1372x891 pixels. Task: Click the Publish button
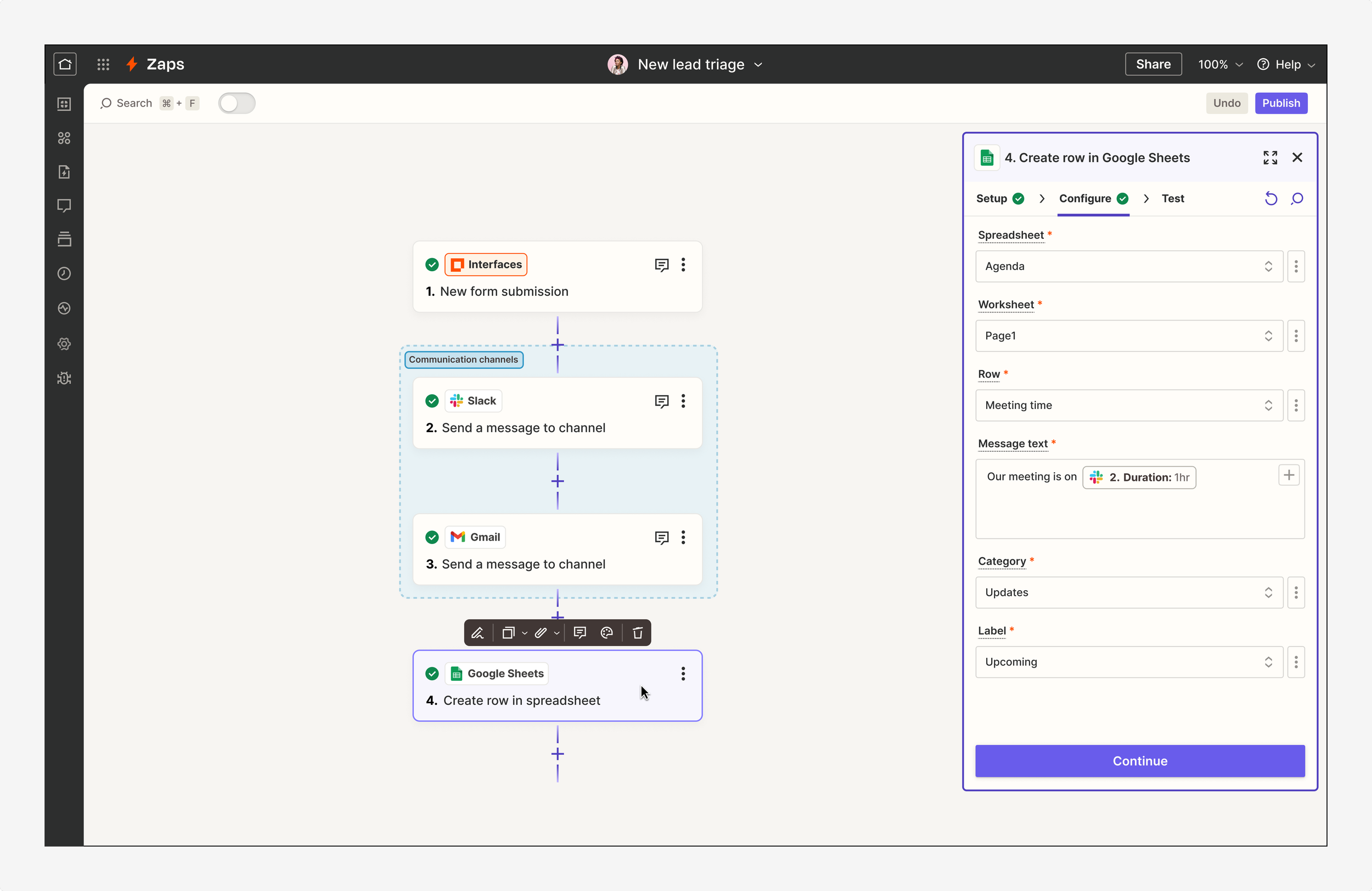pyautogui.click(x=1281, y=103)
